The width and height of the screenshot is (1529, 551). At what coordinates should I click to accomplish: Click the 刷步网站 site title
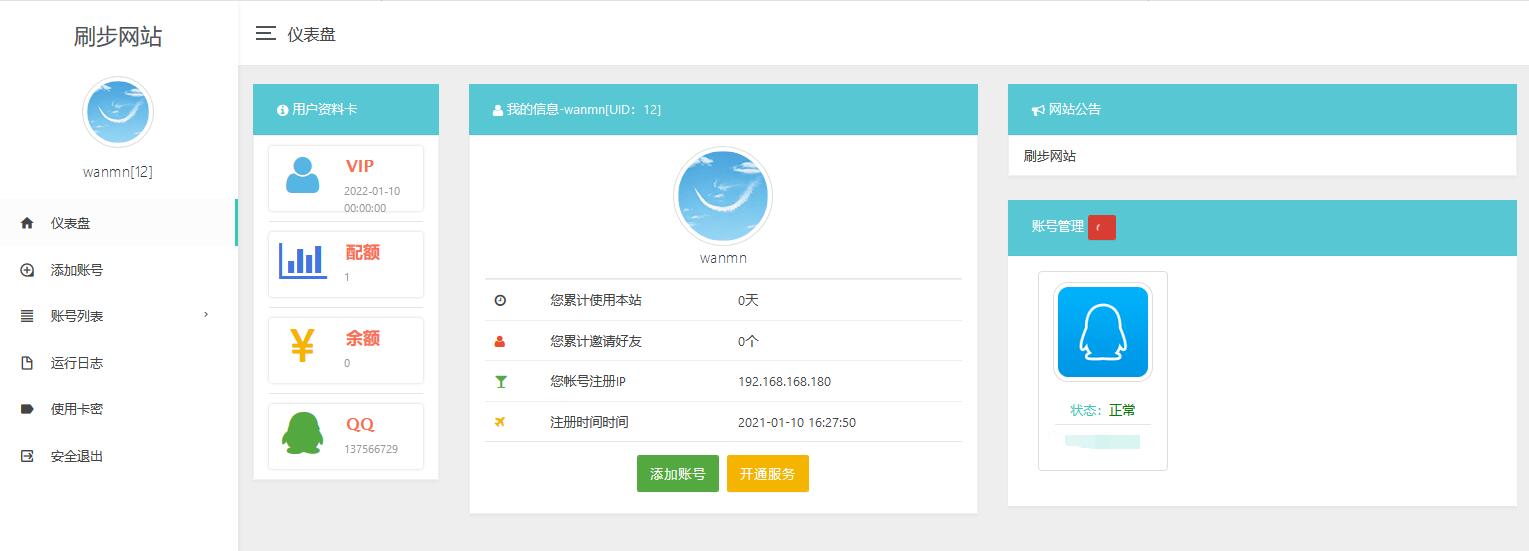pyautogui.click(x=118, y=37)
